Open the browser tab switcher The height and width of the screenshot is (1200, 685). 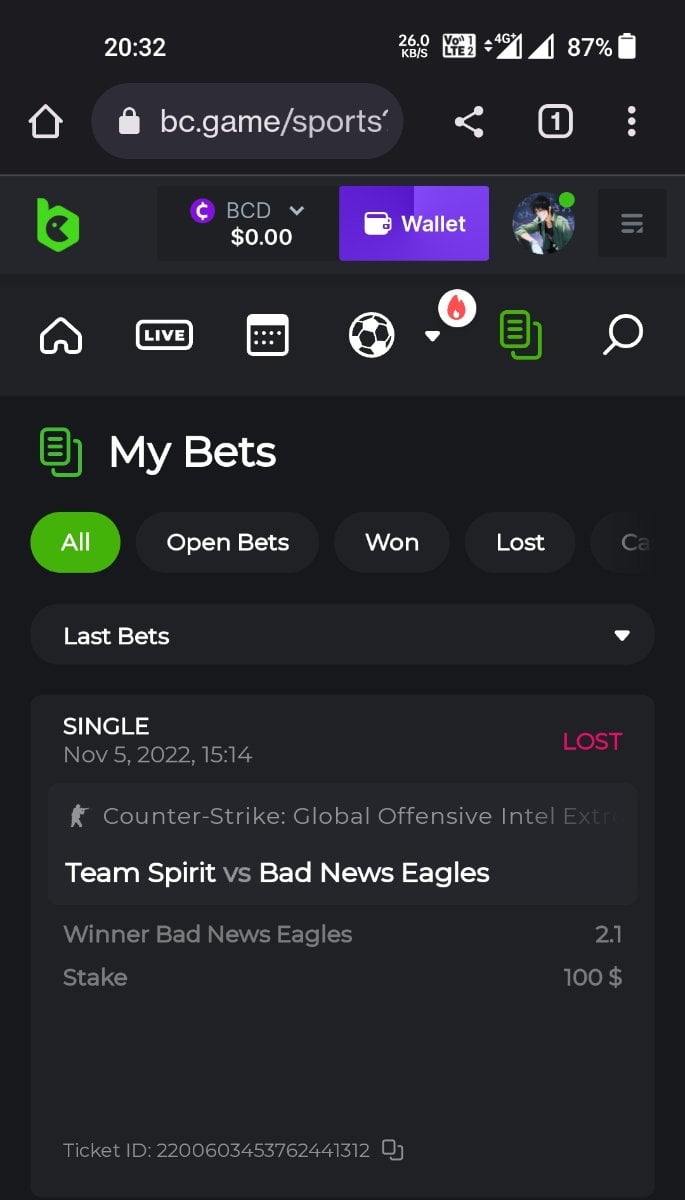[555, 122]
